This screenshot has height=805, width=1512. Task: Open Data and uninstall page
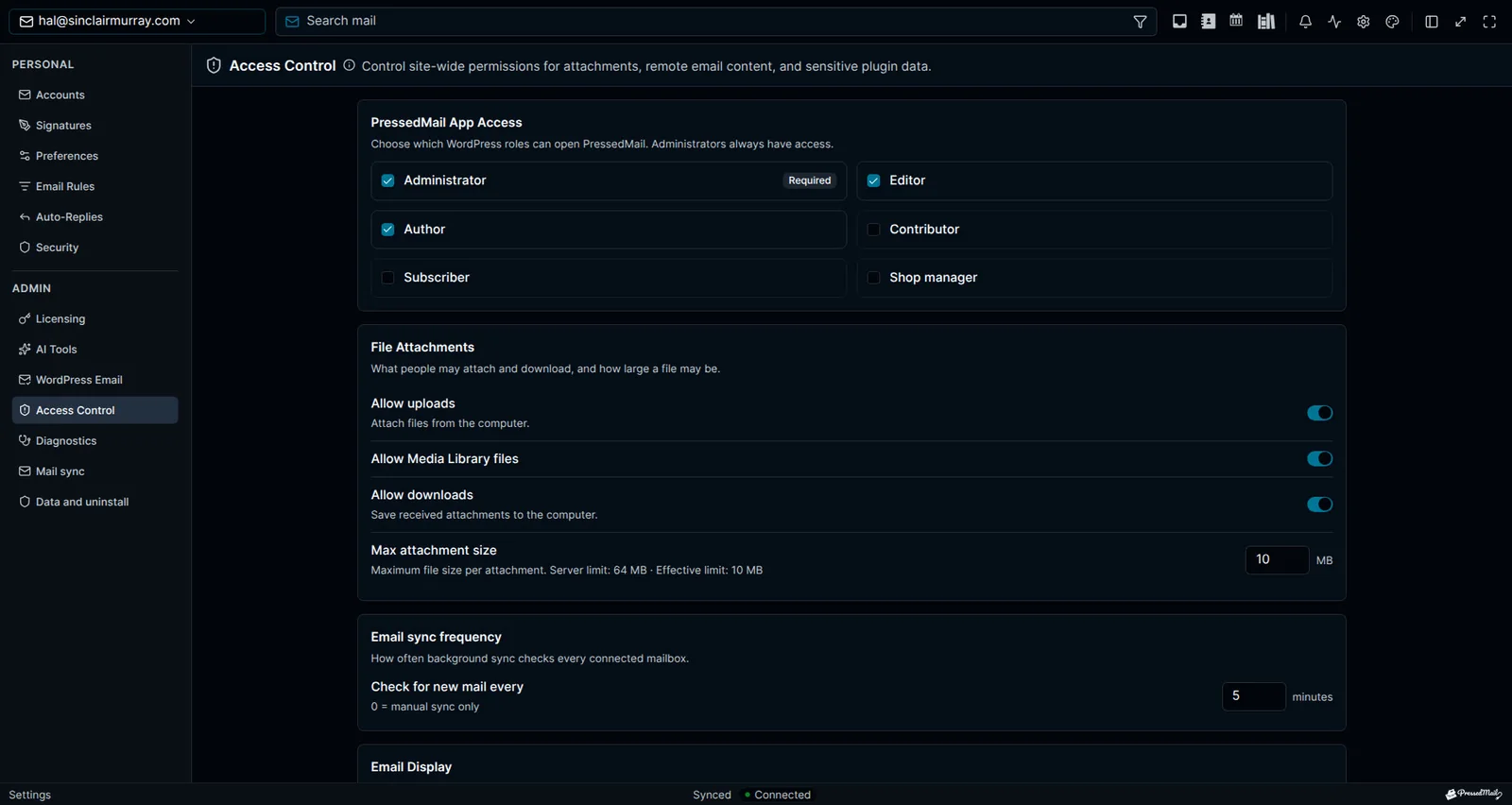click(94, 502)
